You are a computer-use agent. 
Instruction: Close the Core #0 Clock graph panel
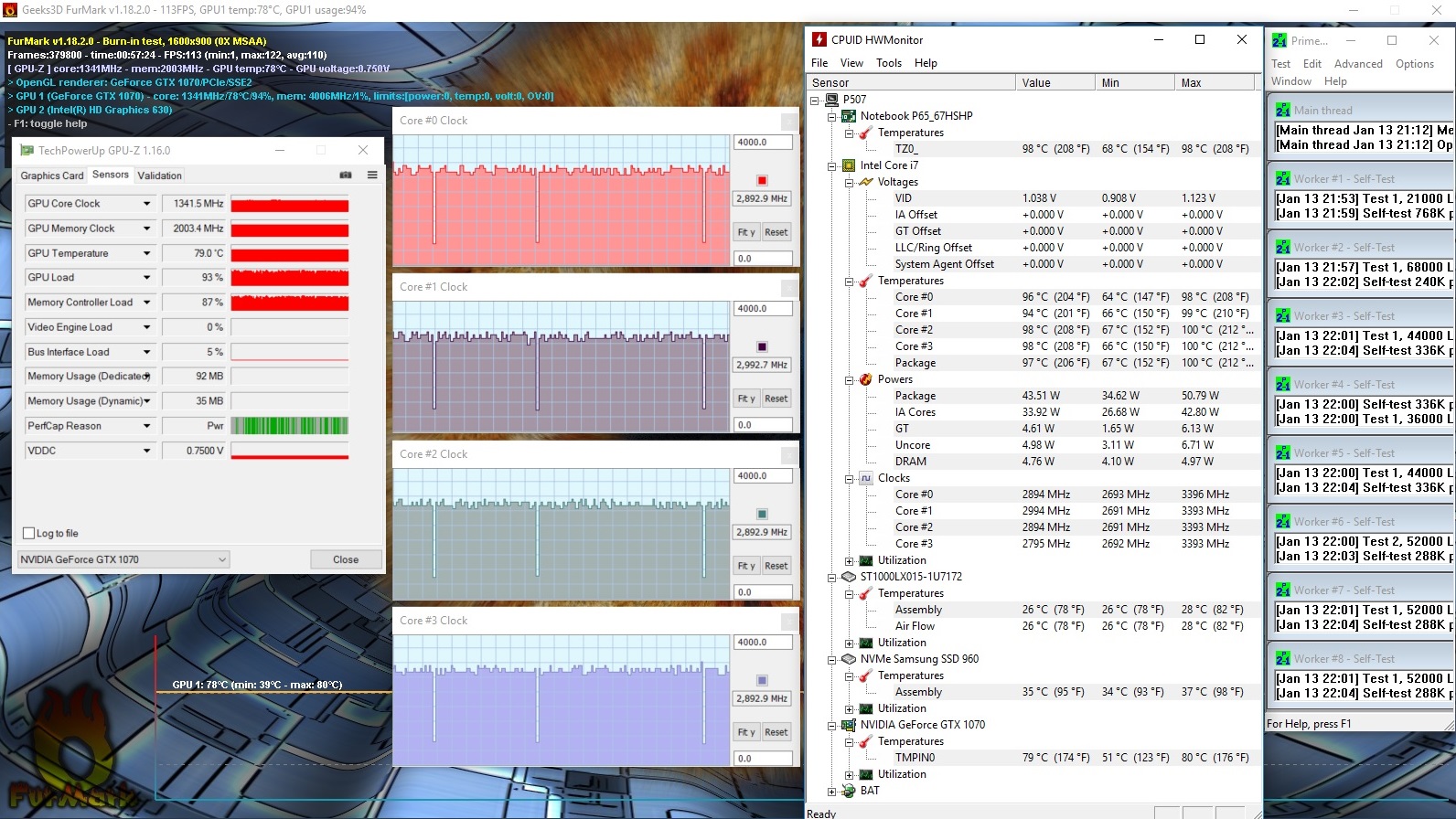788,121
